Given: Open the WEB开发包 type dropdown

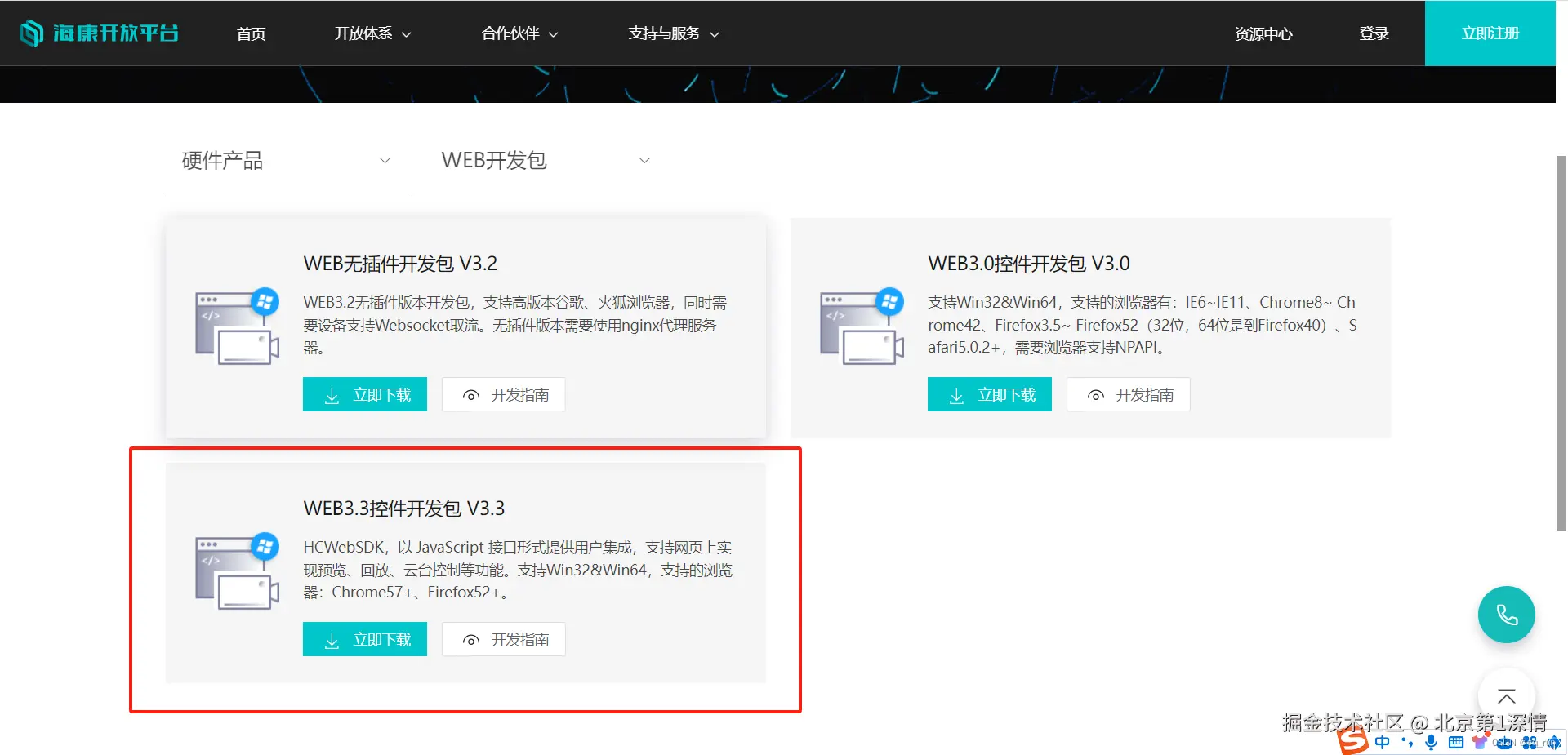Looking at the screenshot, I should tap(546, 161).
